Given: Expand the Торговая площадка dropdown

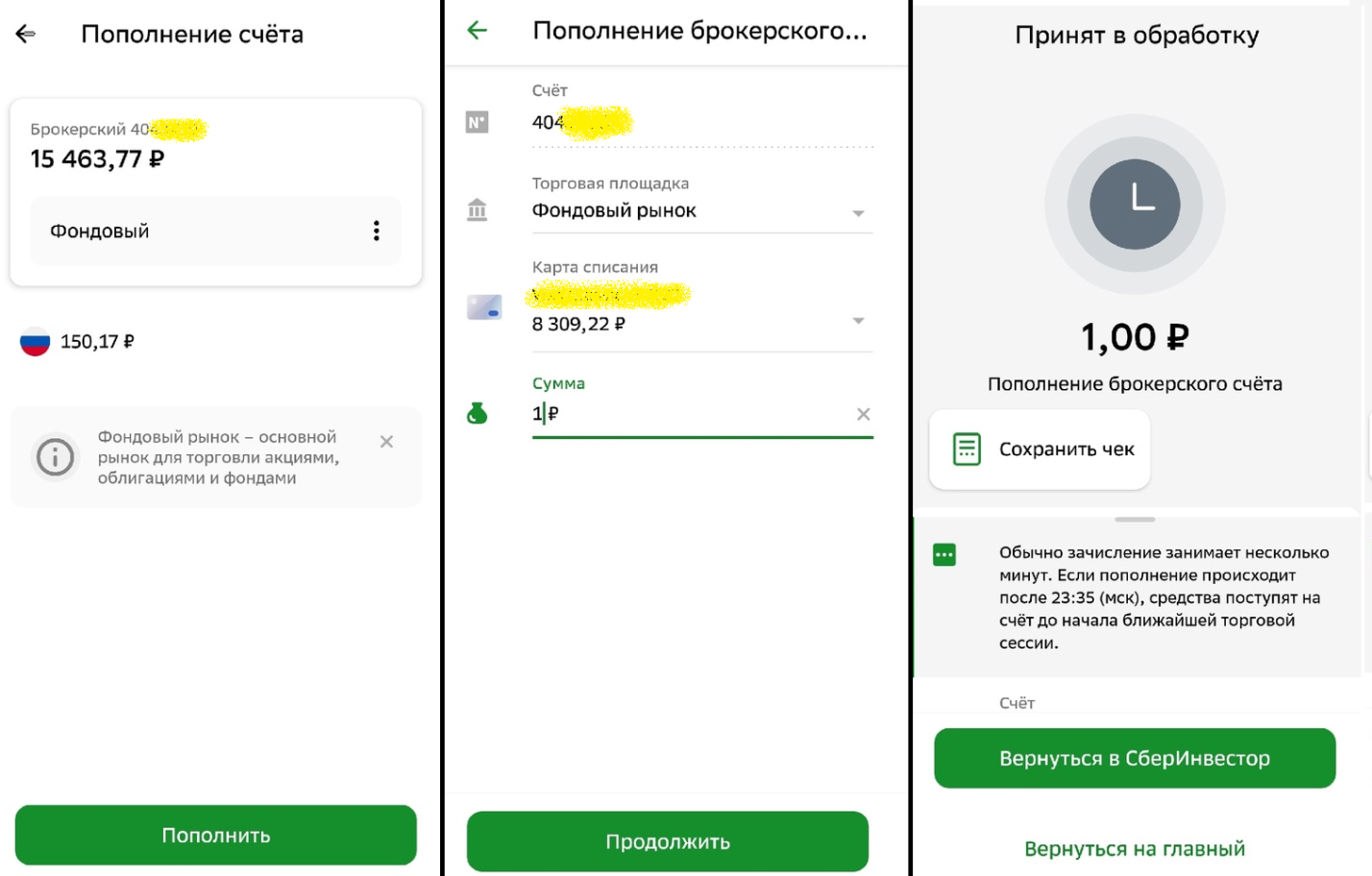Looking at the screenshot, I should [x=859, y=213].
